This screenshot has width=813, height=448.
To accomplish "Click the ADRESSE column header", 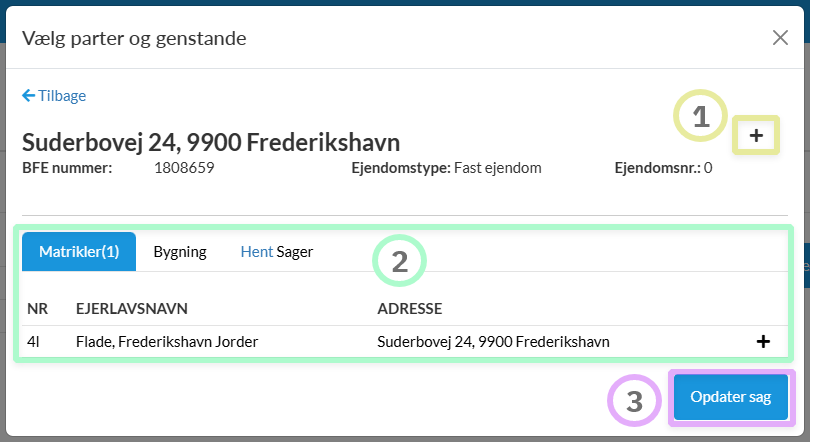I will pyautogui.click(x=410, y=308).
